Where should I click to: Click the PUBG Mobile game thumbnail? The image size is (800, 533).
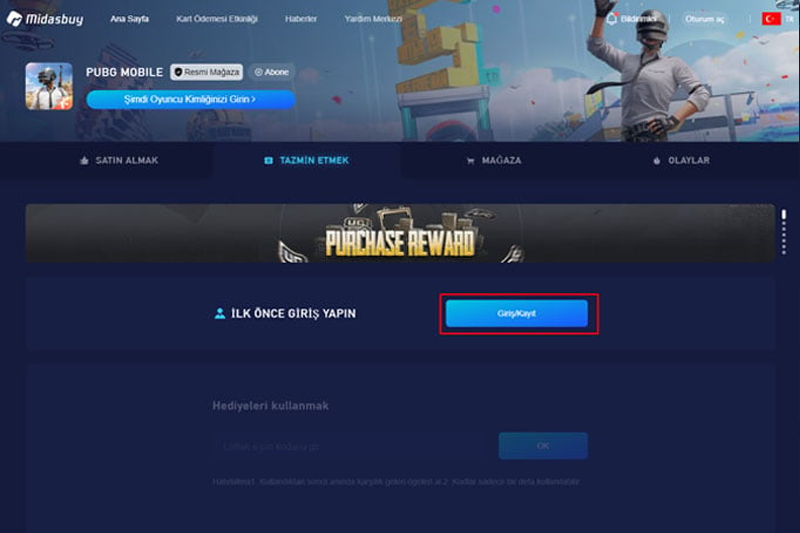(x=49, y=86)
